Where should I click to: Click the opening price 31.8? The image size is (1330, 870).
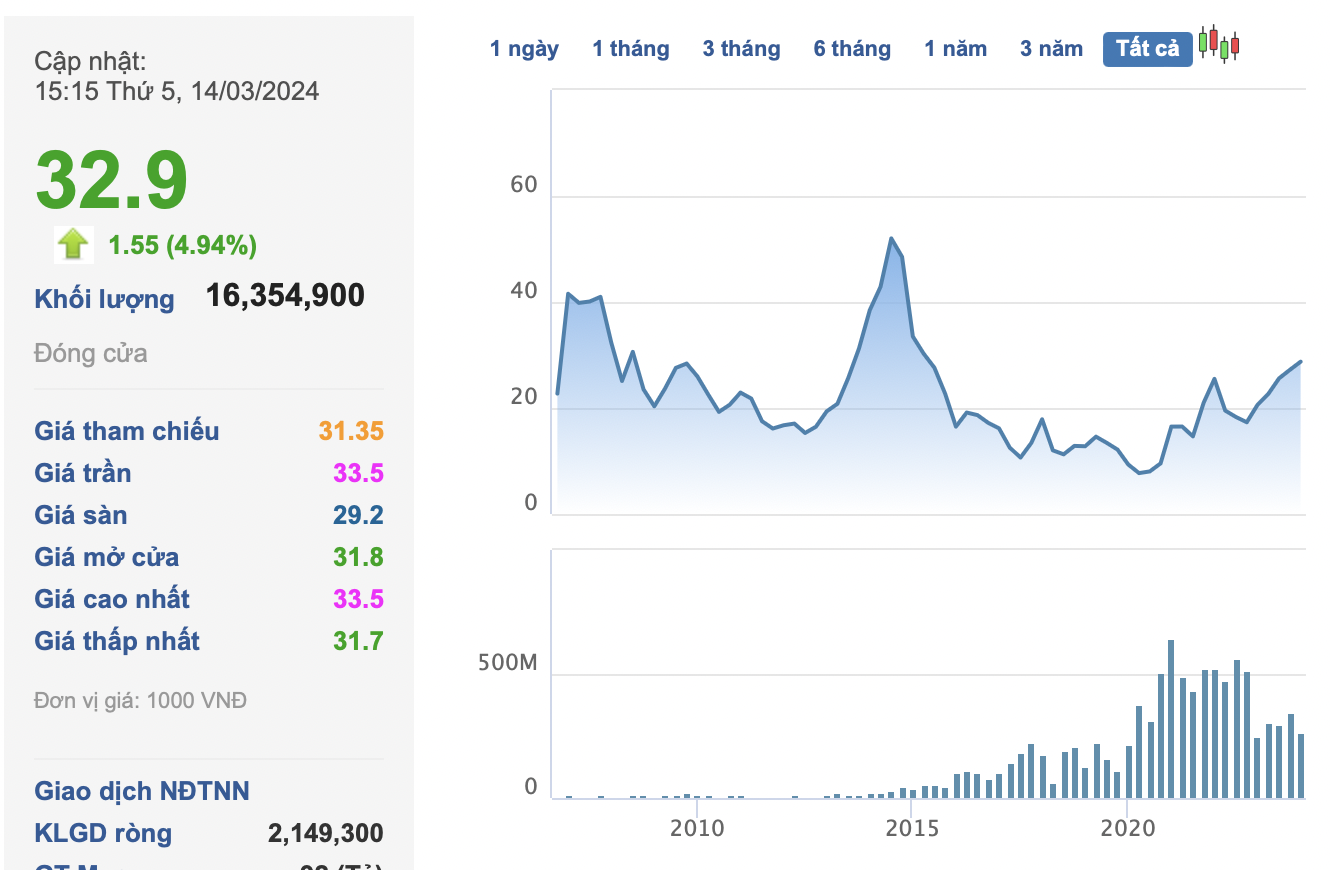pyautogui.click(x=360, y=557)
